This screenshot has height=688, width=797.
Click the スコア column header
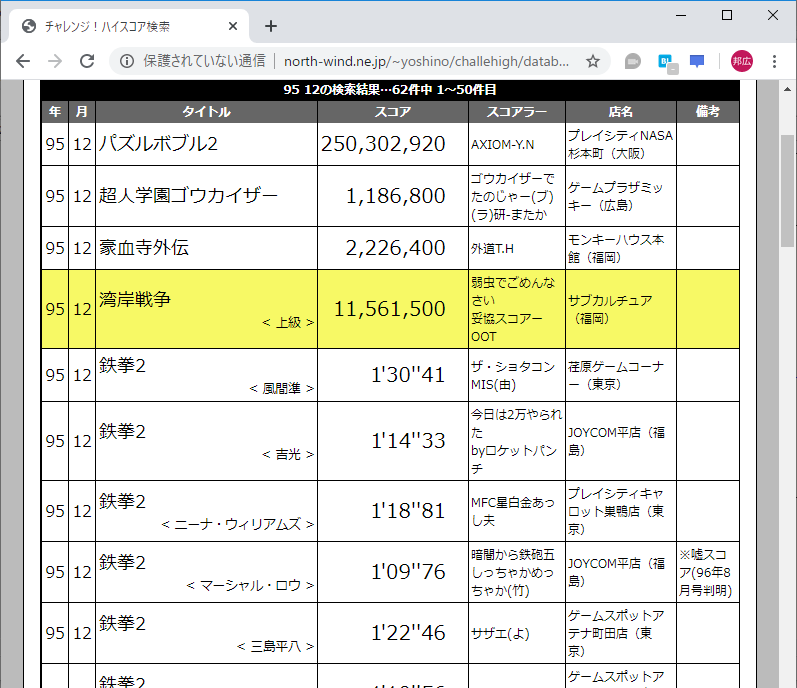(x=393, y=112)
